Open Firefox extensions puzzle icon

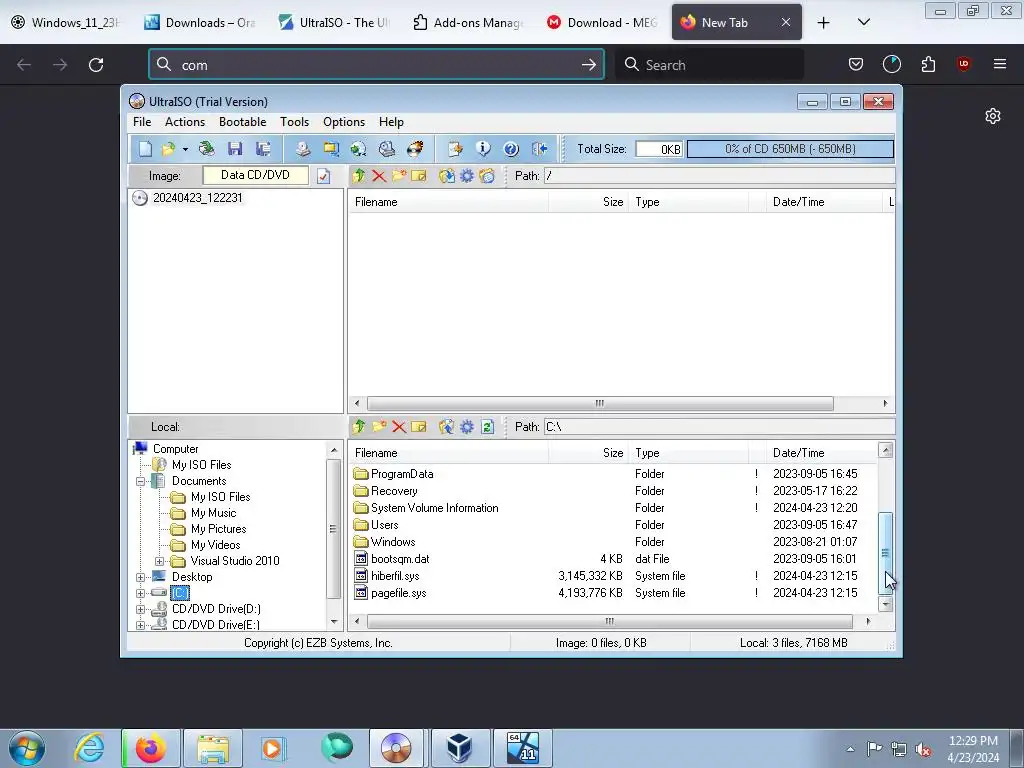click(x=928, y=64)
